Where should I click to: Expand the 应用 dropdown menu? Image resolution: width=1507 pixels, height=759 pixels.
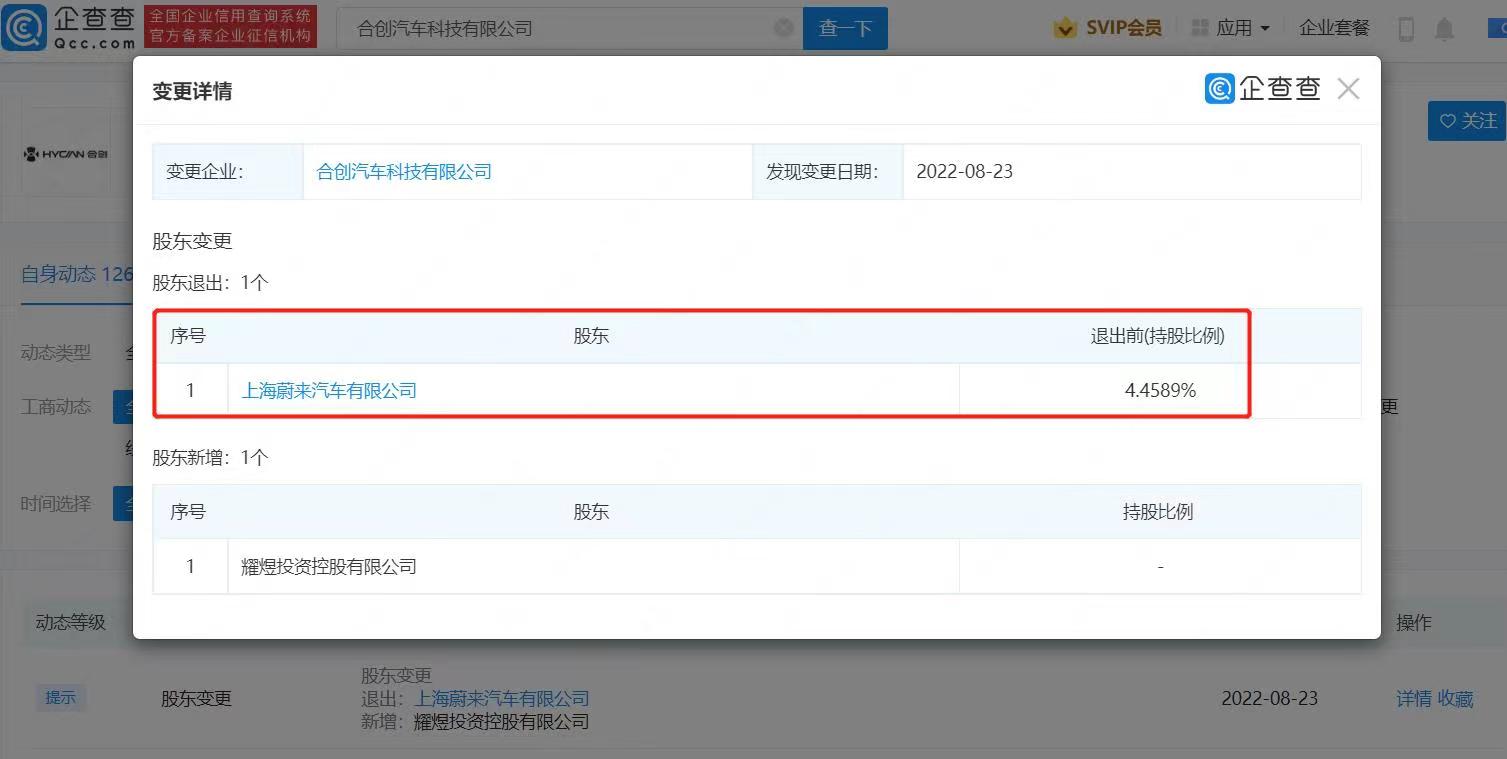coord(1239,27)
